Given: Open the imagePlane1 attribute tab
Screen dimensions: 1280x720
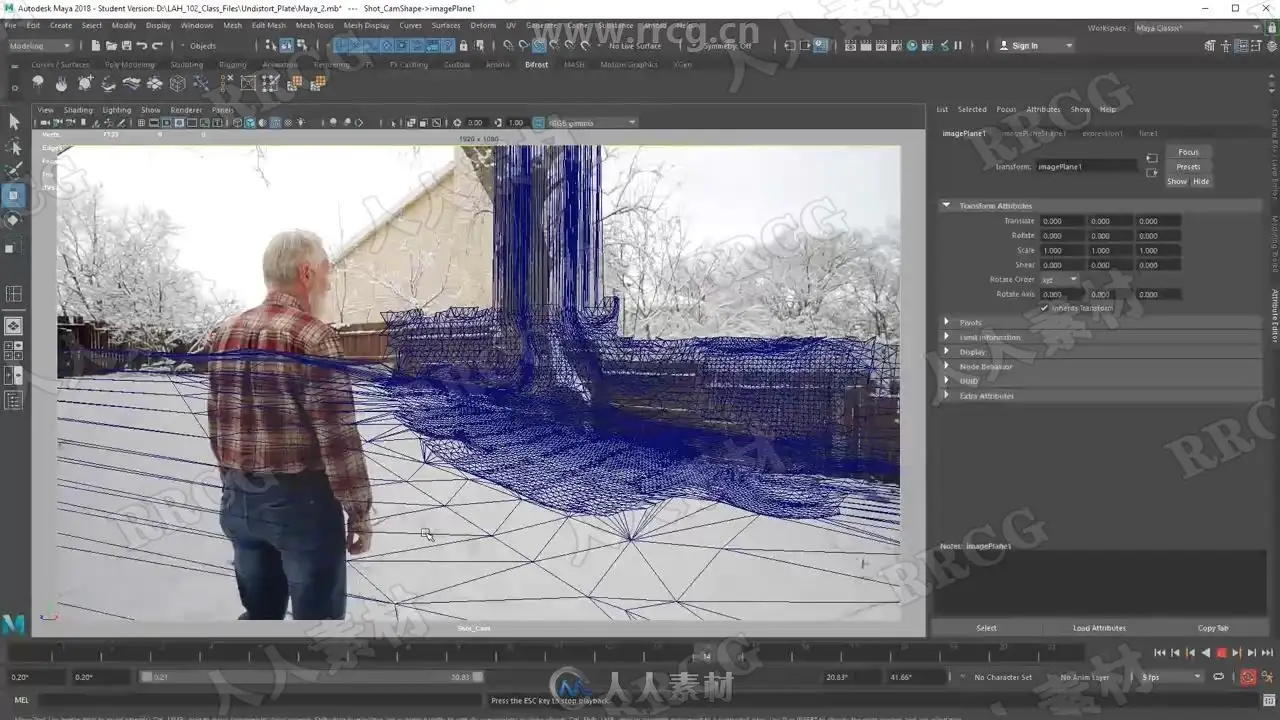Looking at the screenshot, I should 964,133.
